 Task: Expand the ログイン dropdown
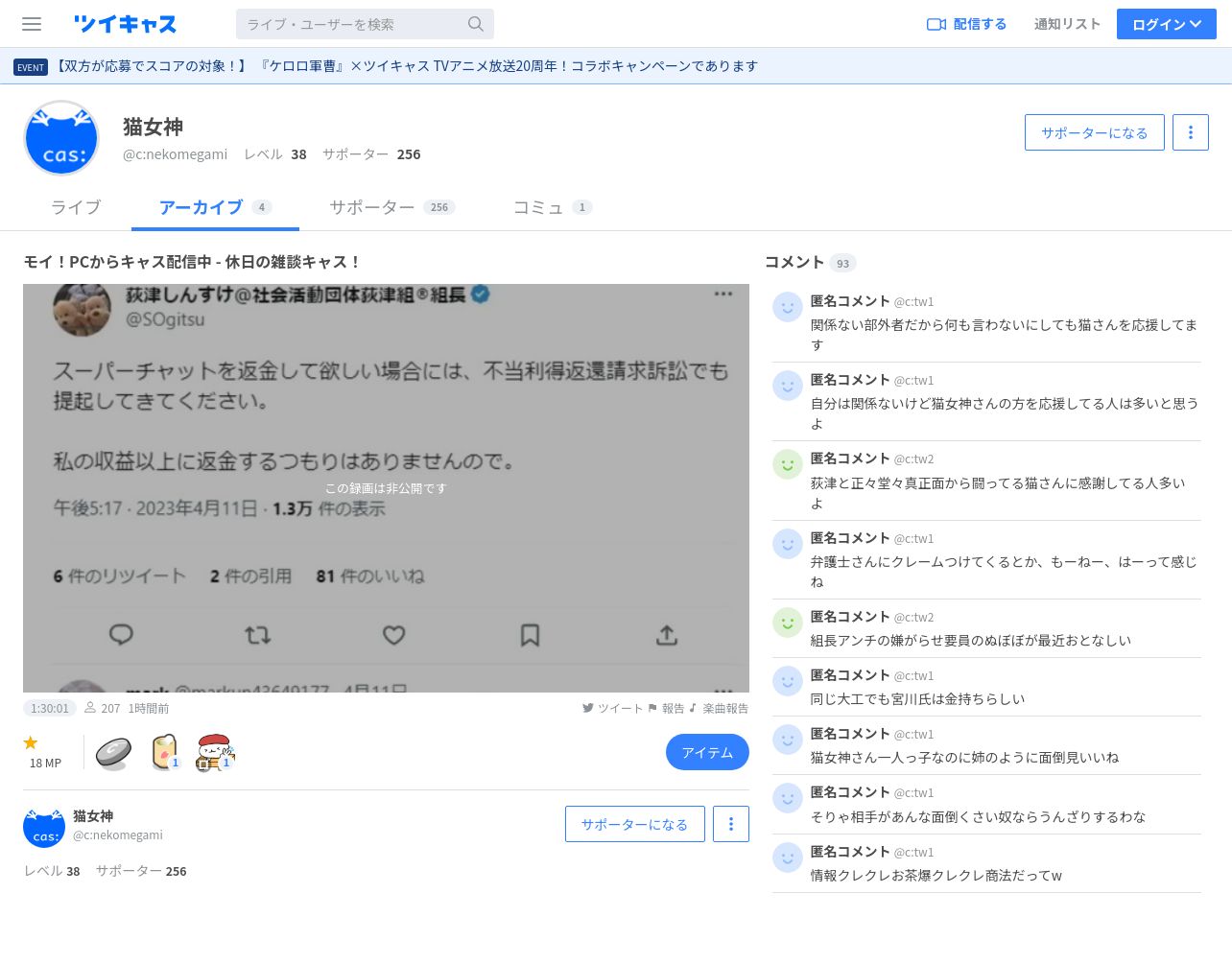pyautogui.click(x=1167, y=24)
